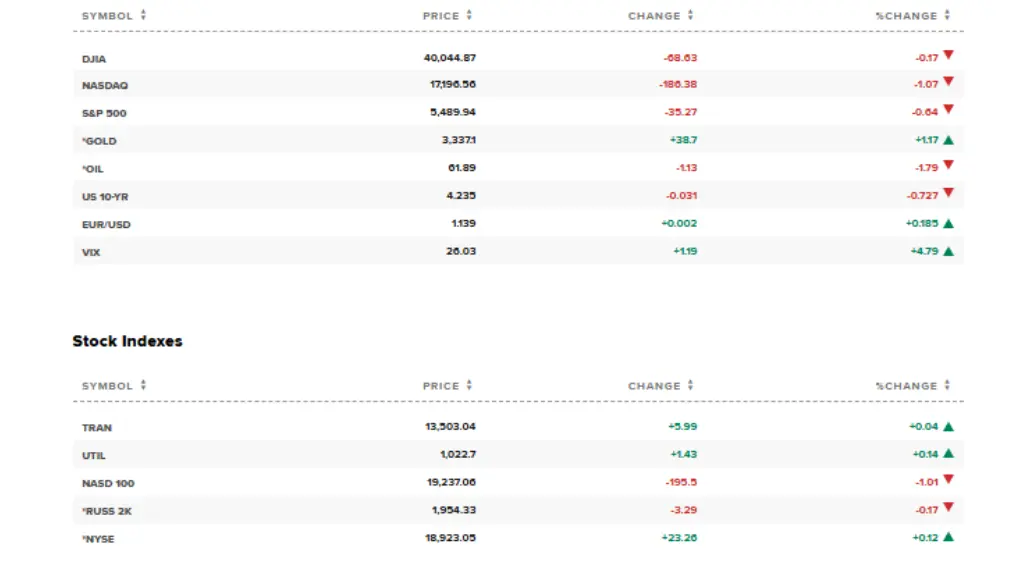
Task: Sort Stock Indexes table by CHANGE arrows
Action: 690,385
